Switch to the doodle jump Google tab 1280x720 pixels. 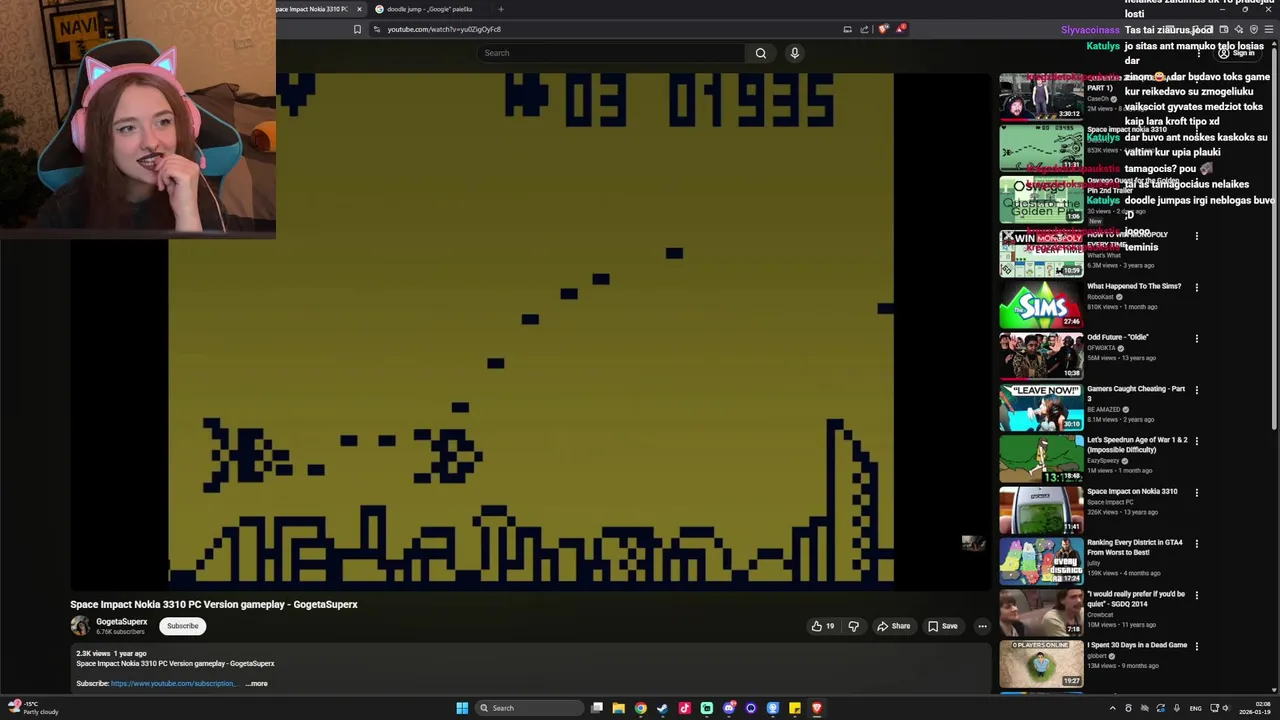(x=428, y=9)
